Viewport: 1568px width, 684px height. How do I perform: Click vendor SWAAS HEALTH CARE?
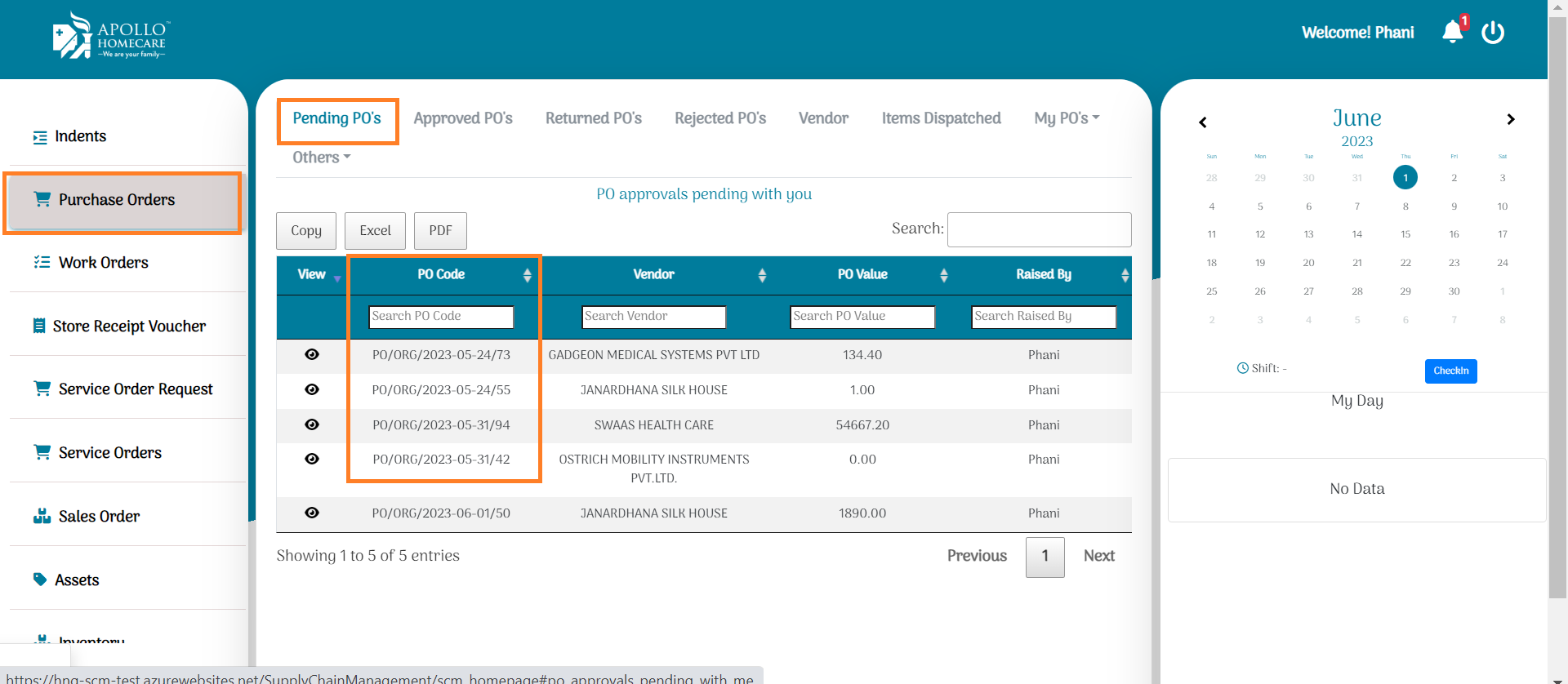coord(654,425)
